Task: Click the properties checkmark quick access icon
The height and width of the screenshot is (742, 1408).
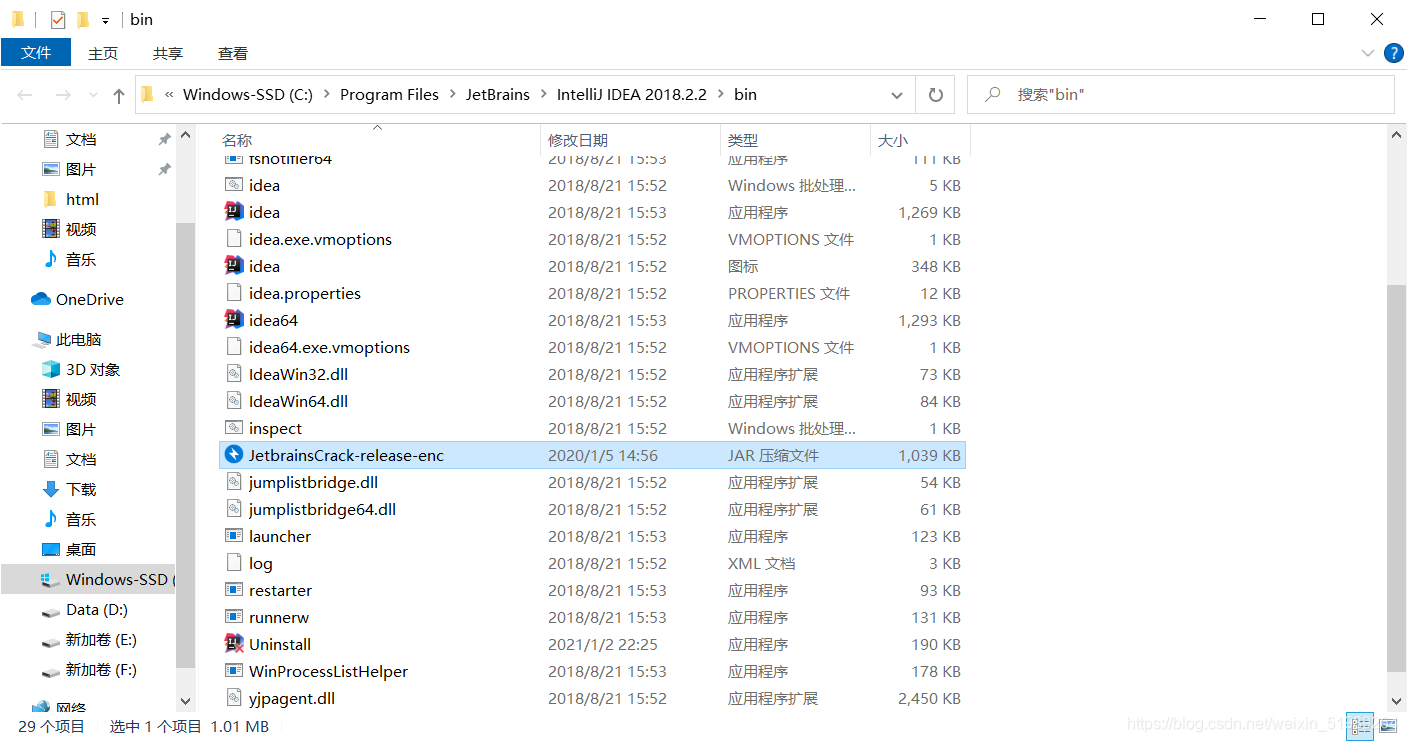Action: (57, 19)
